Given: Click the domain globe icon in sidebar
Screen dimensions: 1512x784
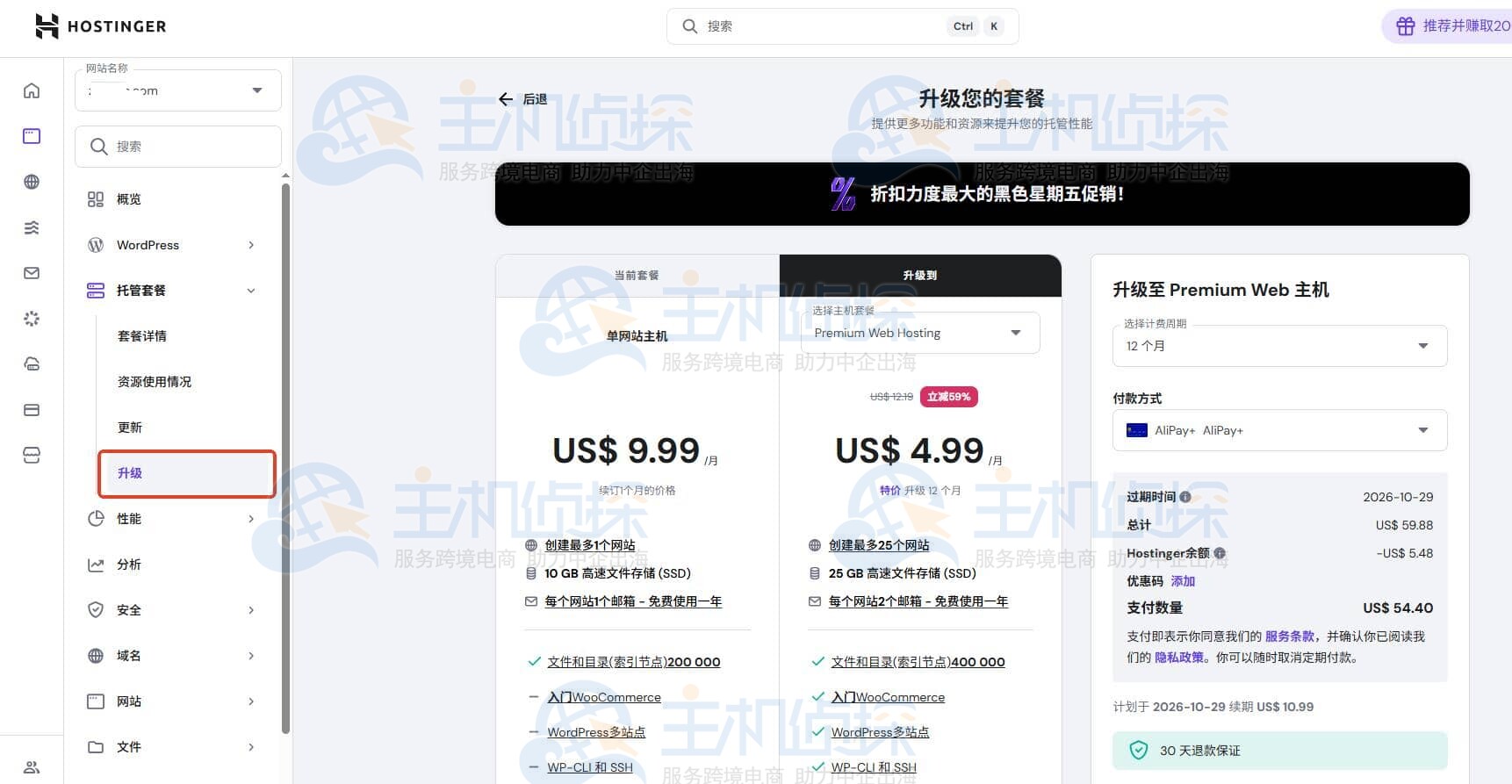Looking at the screenshot, I should 96,656.
